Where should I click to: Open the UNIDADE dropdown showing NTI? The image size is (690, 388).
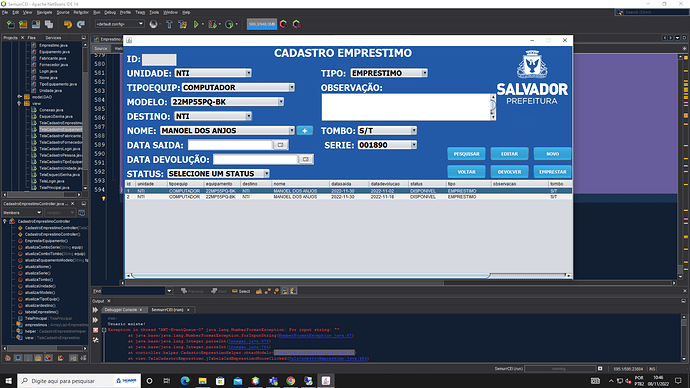(213, 73)
